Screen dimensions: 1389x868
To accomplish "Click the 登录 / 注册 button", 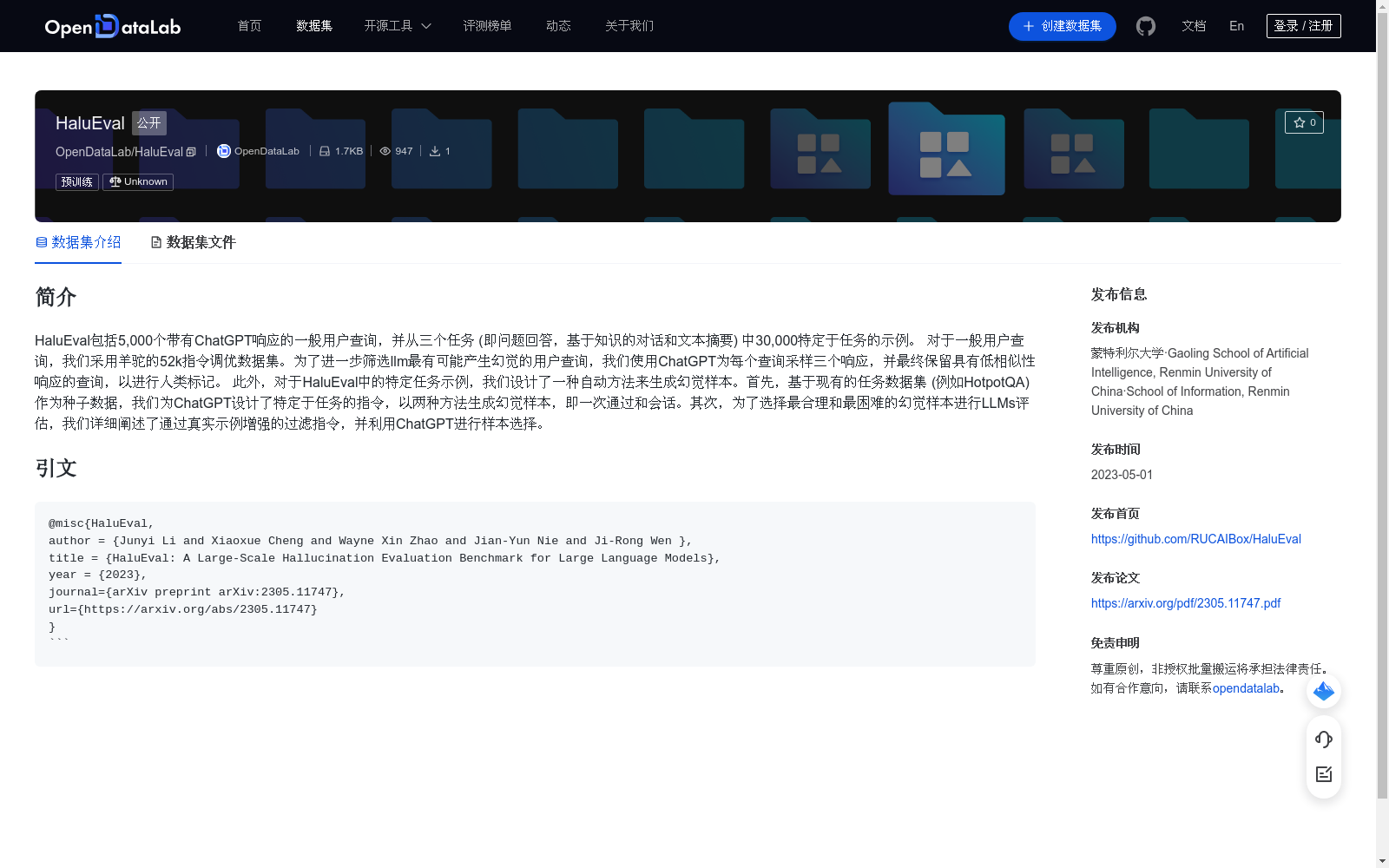I will [x=1304, y=26].
